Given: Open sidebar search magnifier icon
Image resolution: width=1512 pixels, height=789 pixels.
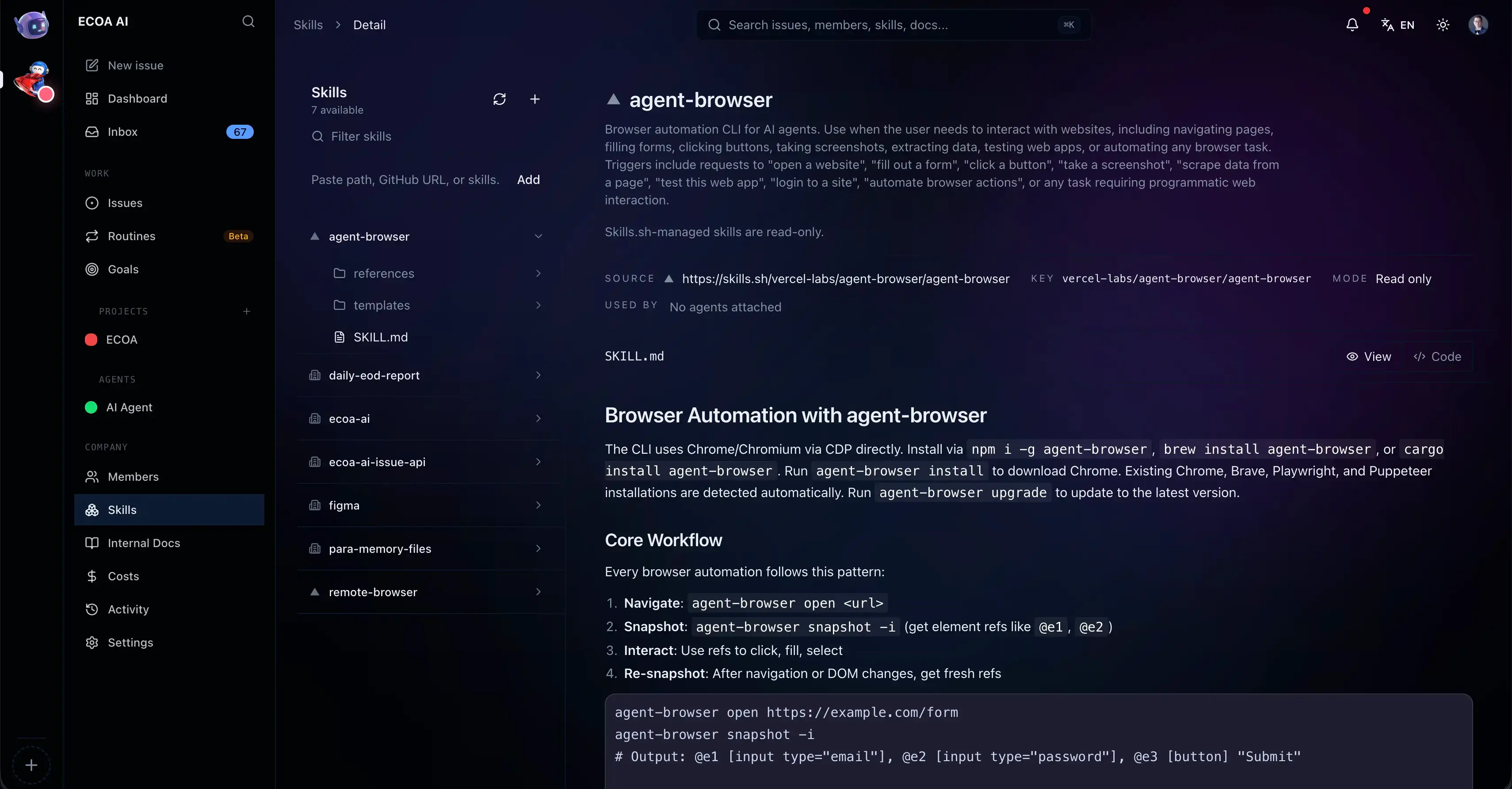Looking at the screenshot, I should click(x=248, y=22).
